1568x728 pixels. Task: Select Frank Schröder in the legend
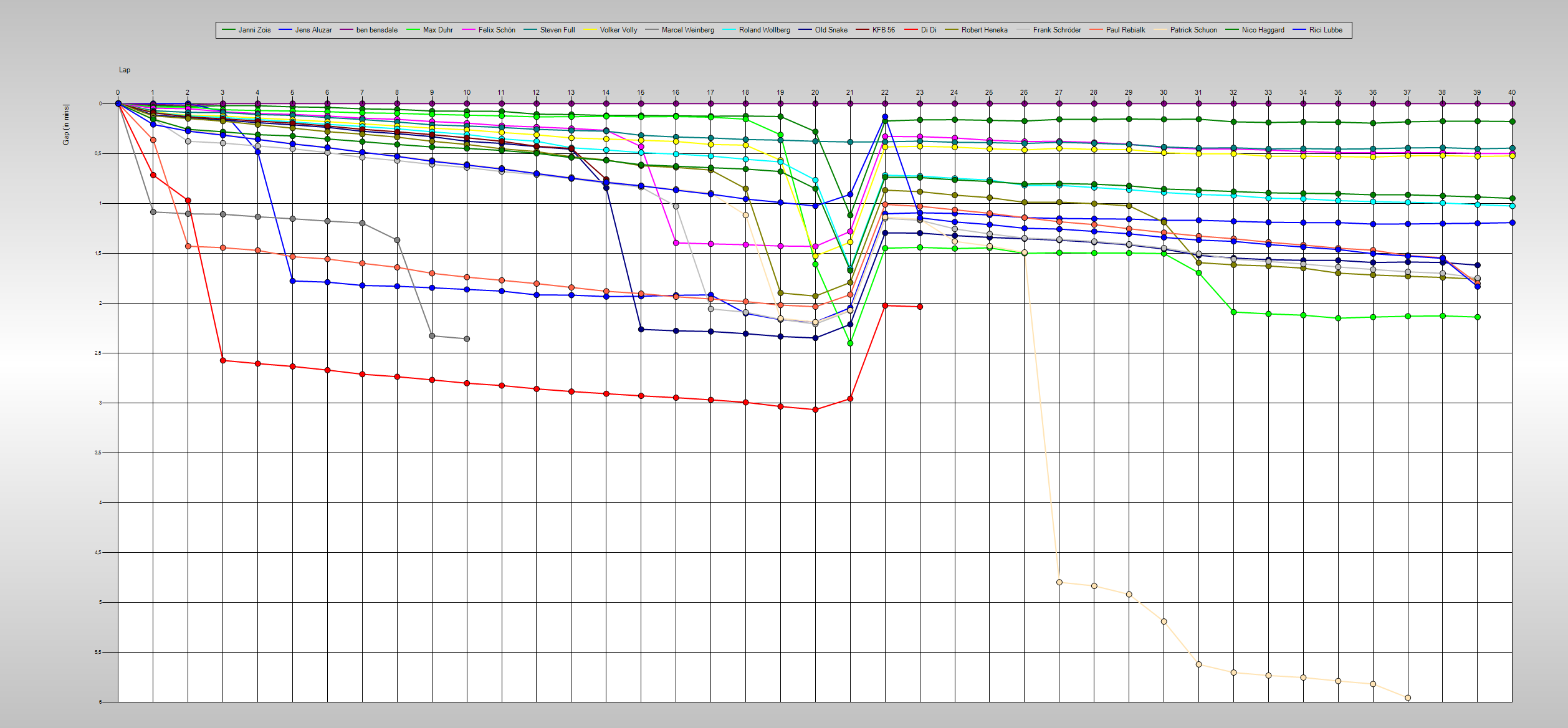tap(1056, 30)
